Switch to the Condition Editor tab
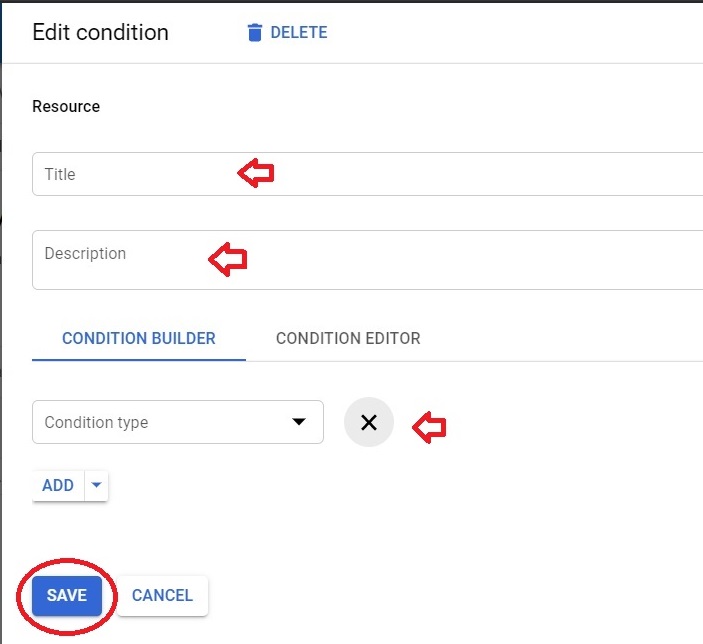Image resolution: width=703 pixels, height=644 pixels. coord(348,339)
